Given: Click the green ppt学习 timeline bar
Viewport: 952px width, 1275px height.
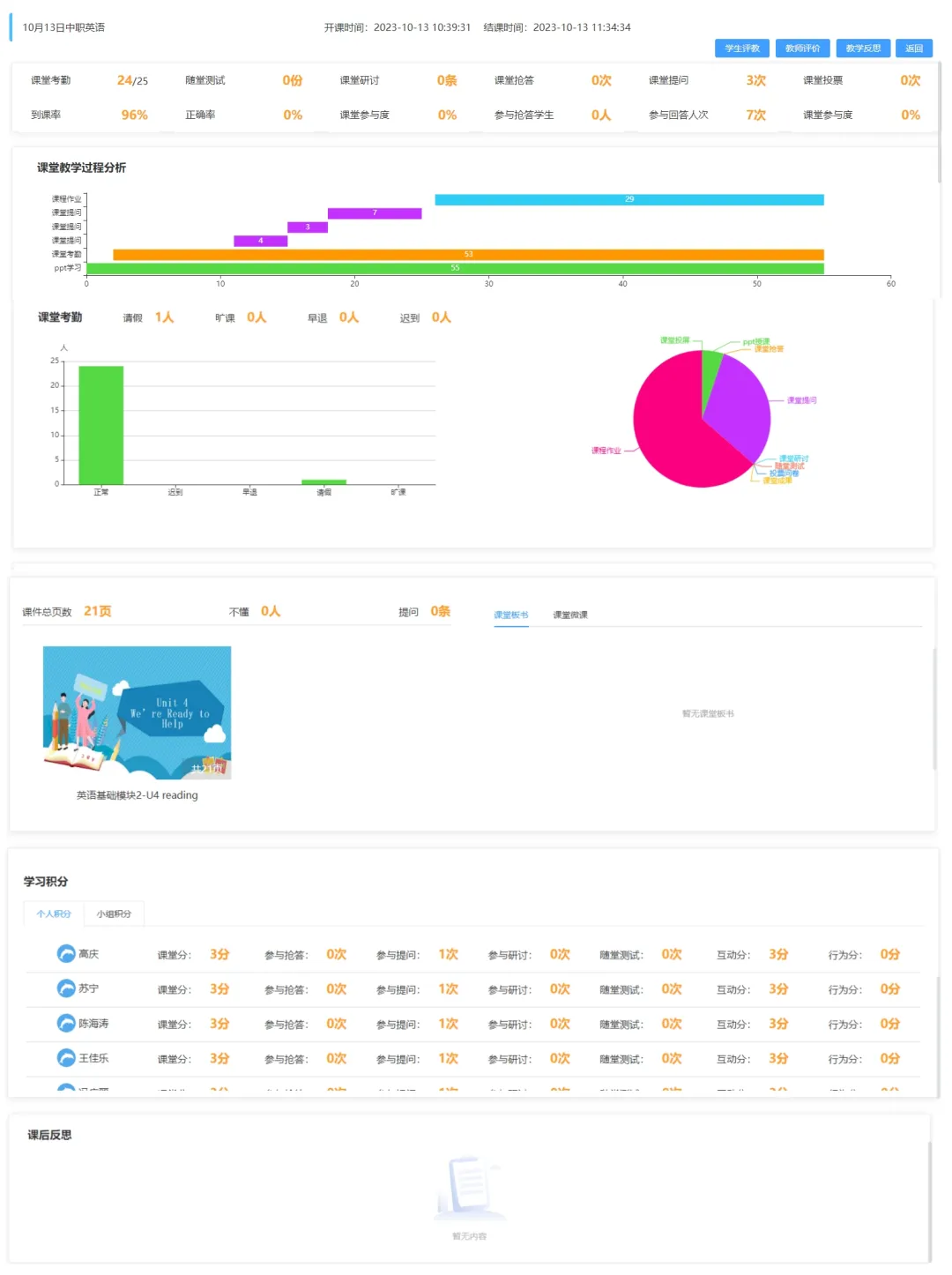Looking at the screenshot, I should [x=455, y=268].
